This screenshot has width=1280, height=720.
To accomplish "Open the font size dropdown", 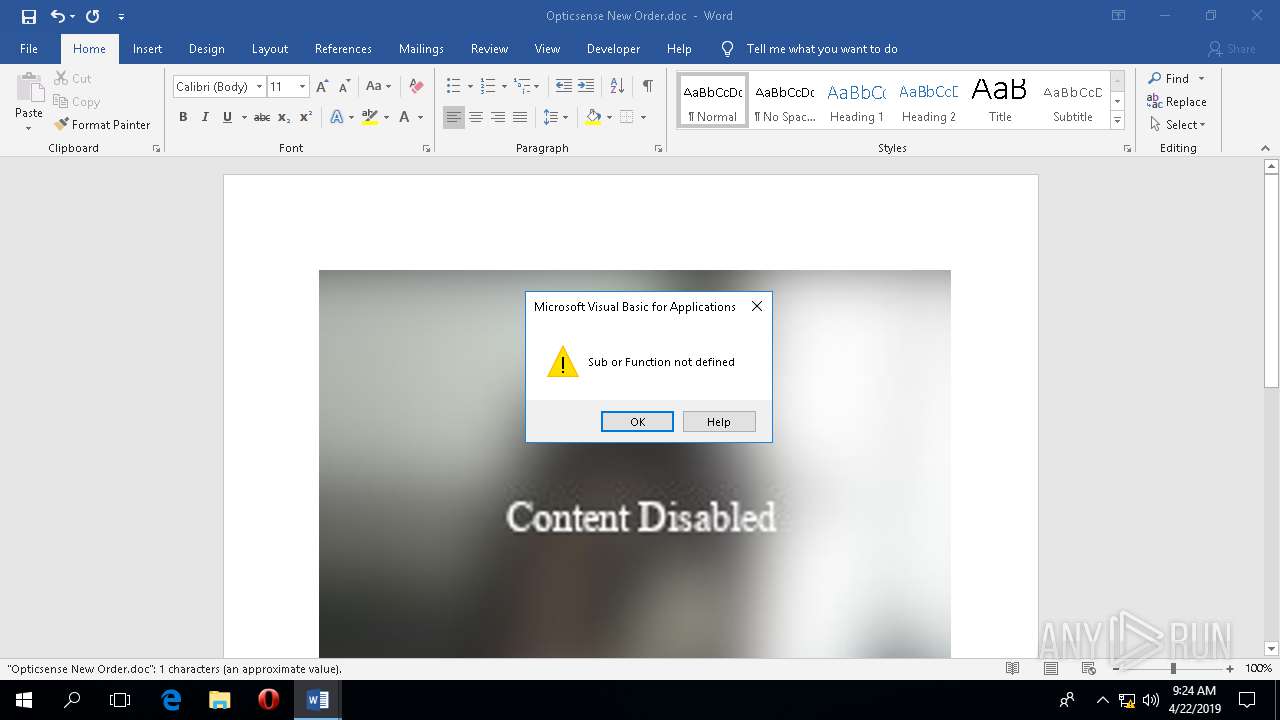I will 302,87.
